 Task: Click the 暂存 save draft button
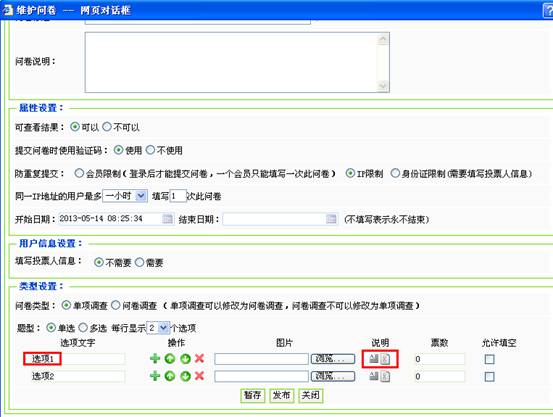(253, 395)
